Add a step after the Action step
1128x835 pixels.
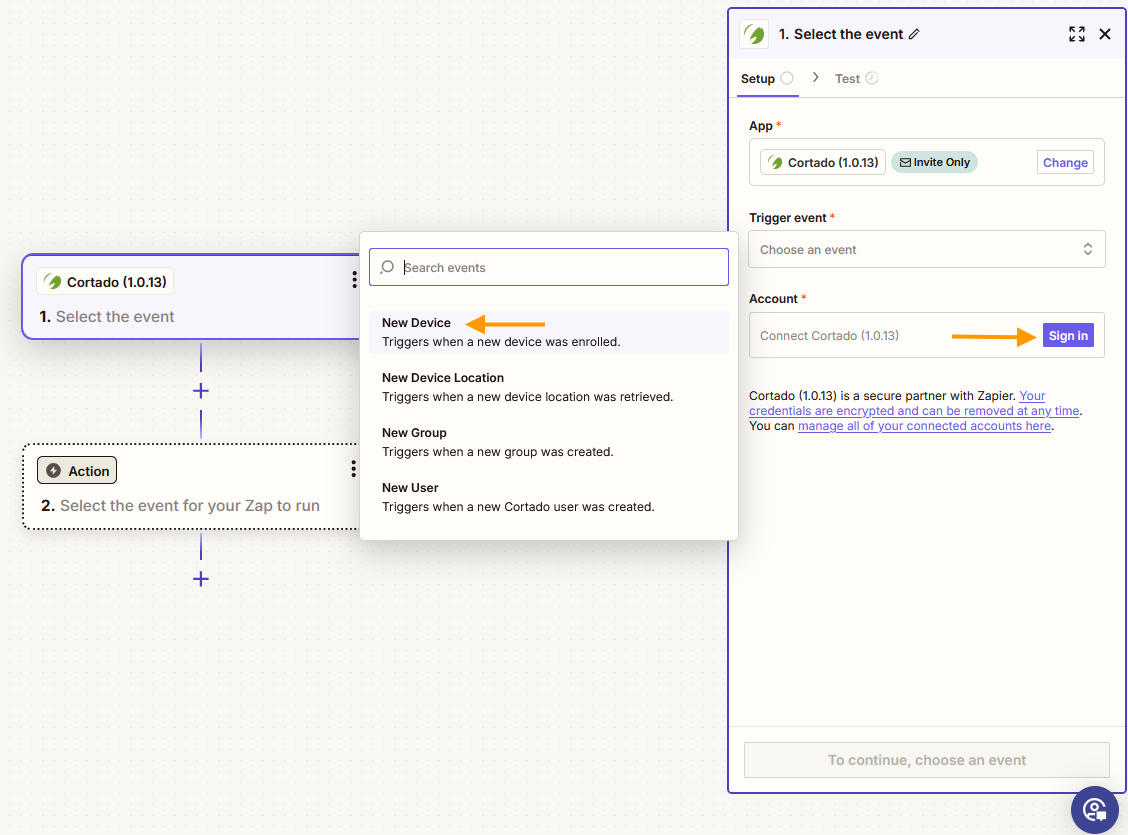[x=201, y=579]
